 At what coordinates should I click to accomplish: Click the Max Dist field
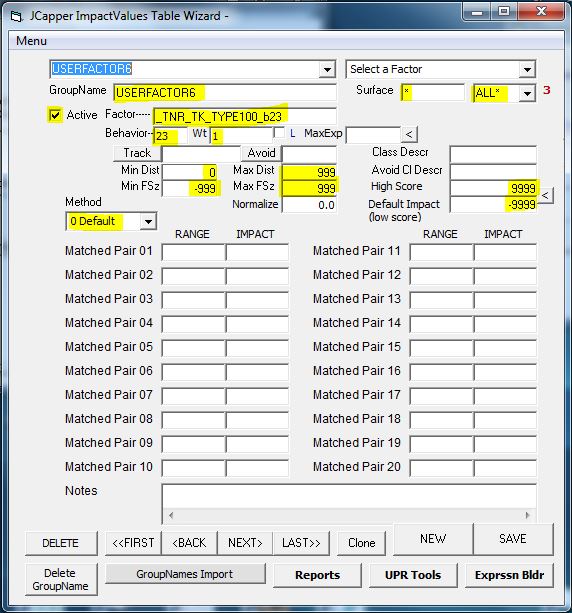(x=309, y=172)
